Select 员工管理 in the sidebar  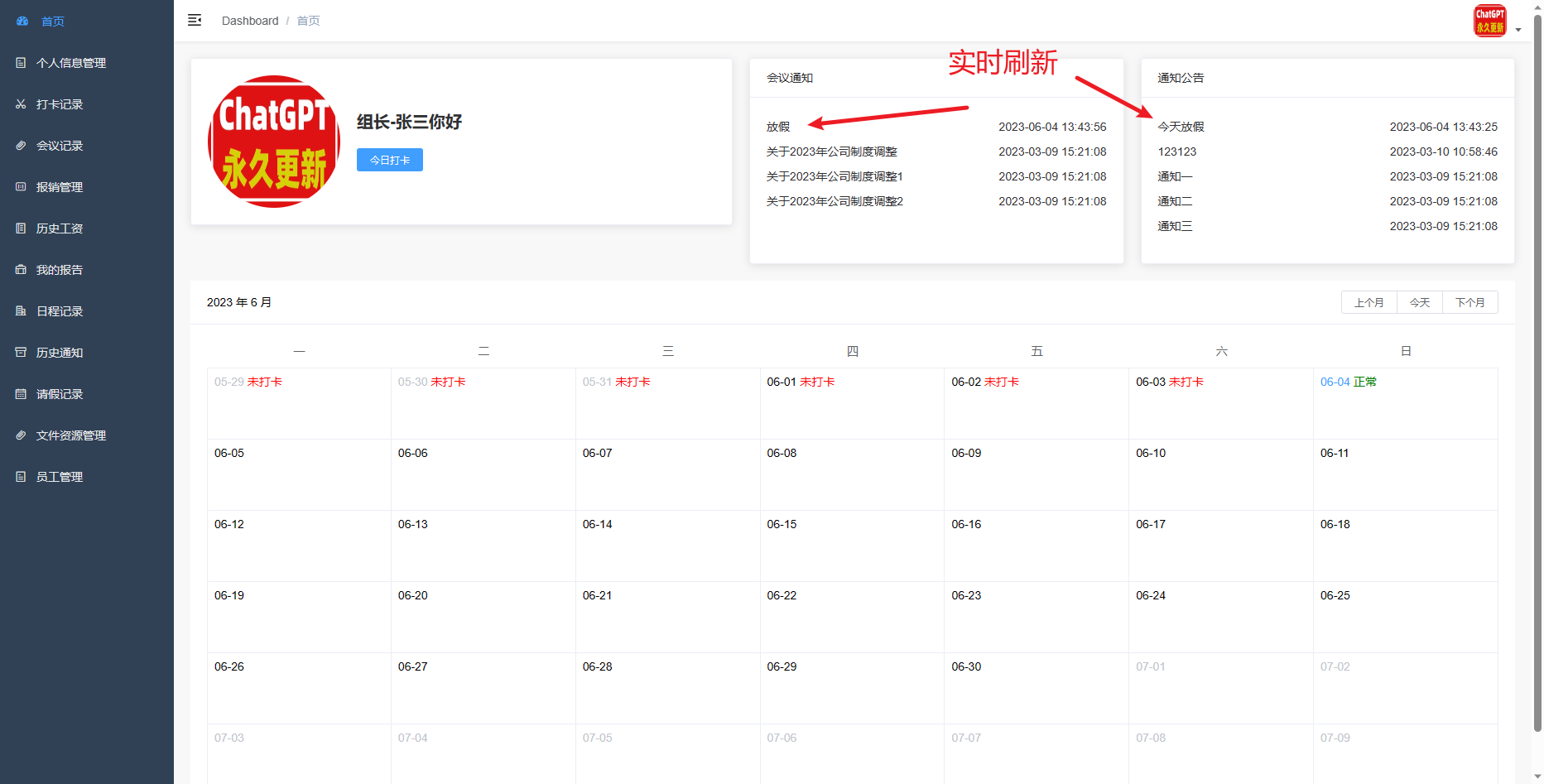[59, 477]
